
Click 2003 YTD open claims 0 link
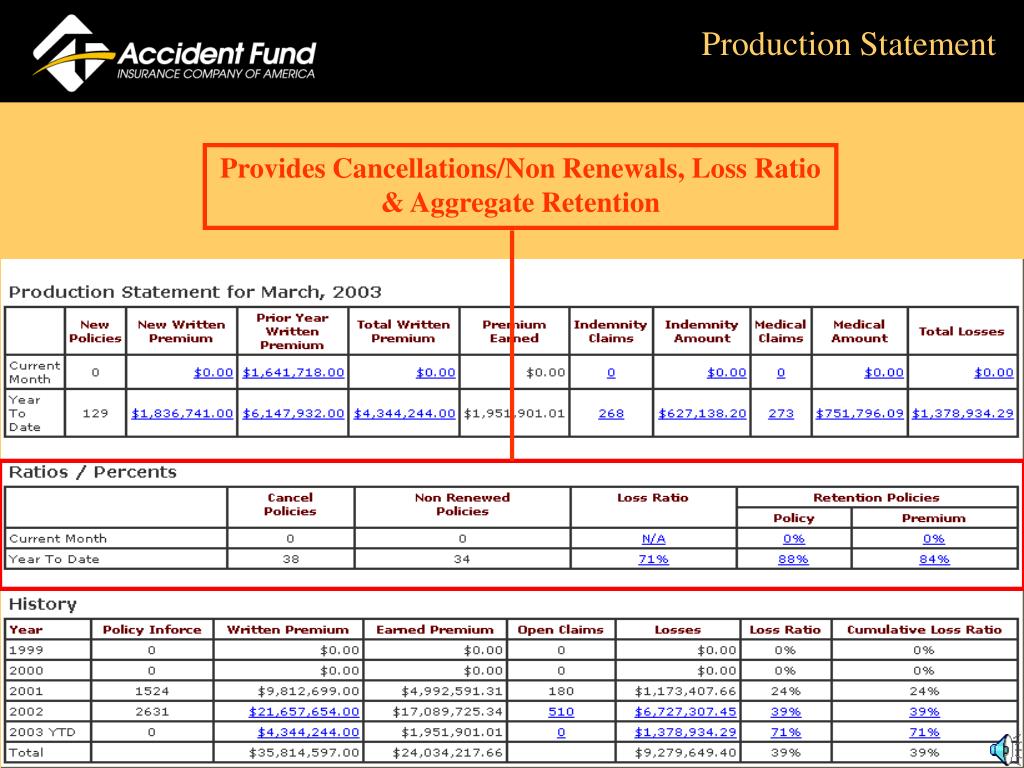point(561,732)
